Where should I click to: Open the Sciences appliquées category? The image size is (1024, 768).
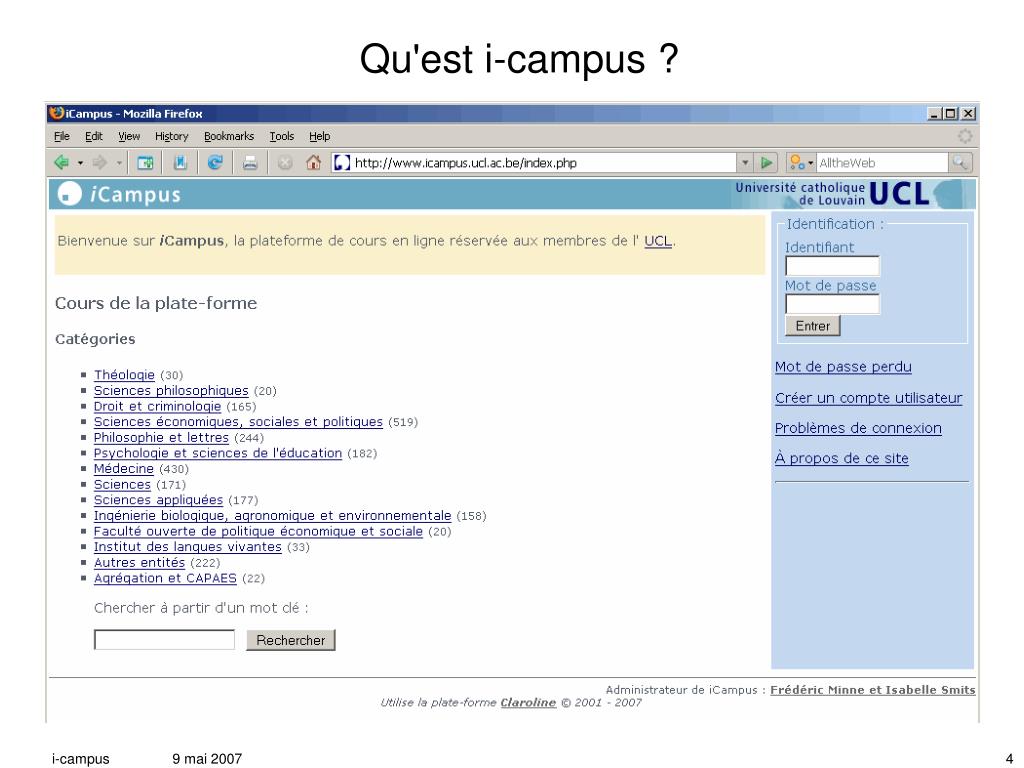click(158, 500)
